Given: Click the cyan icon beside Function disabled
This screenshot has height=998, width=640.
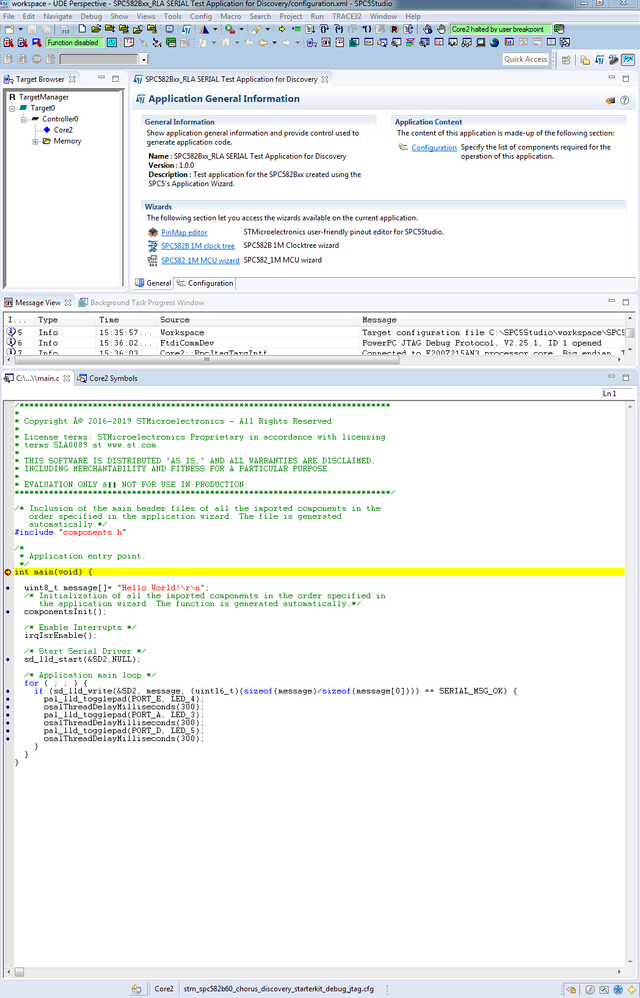Looking at the screenshot, I should [112, 43].
